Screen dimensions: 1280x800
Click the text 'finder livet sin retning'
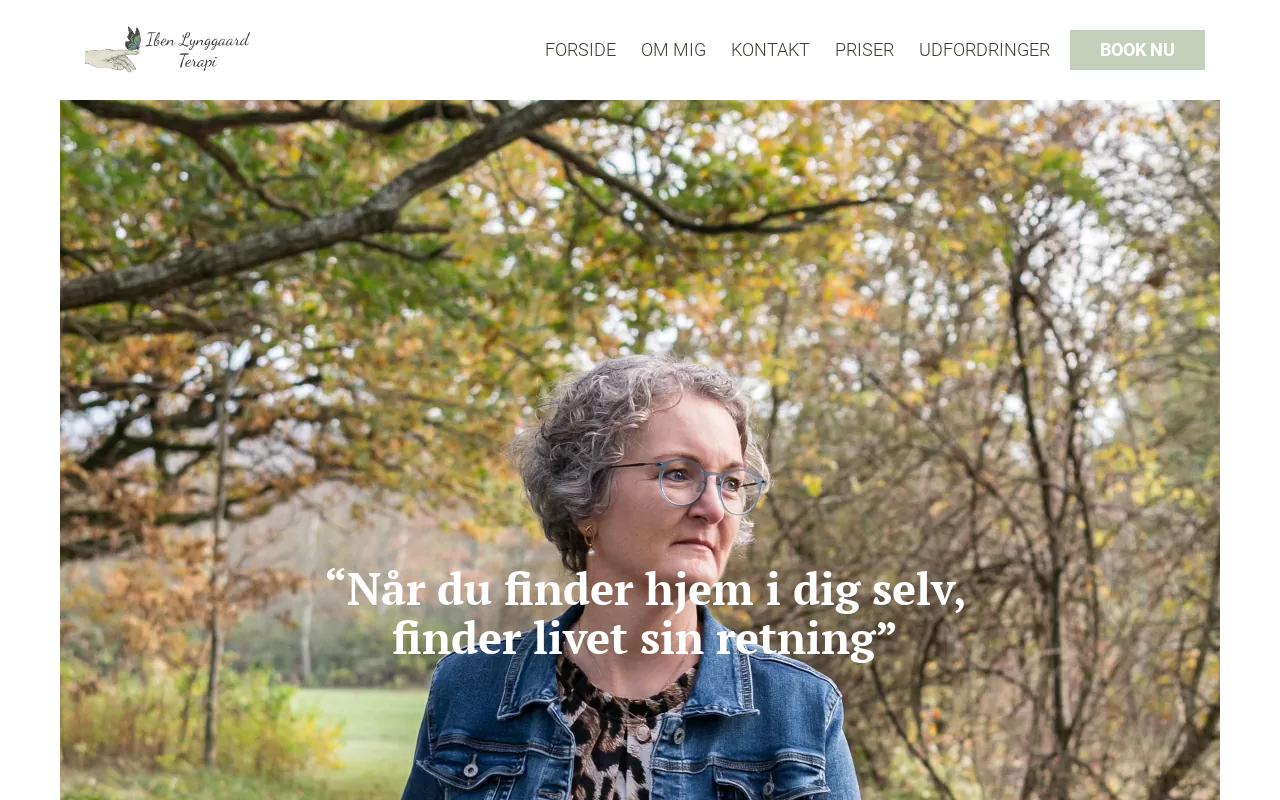click(634, 638)
